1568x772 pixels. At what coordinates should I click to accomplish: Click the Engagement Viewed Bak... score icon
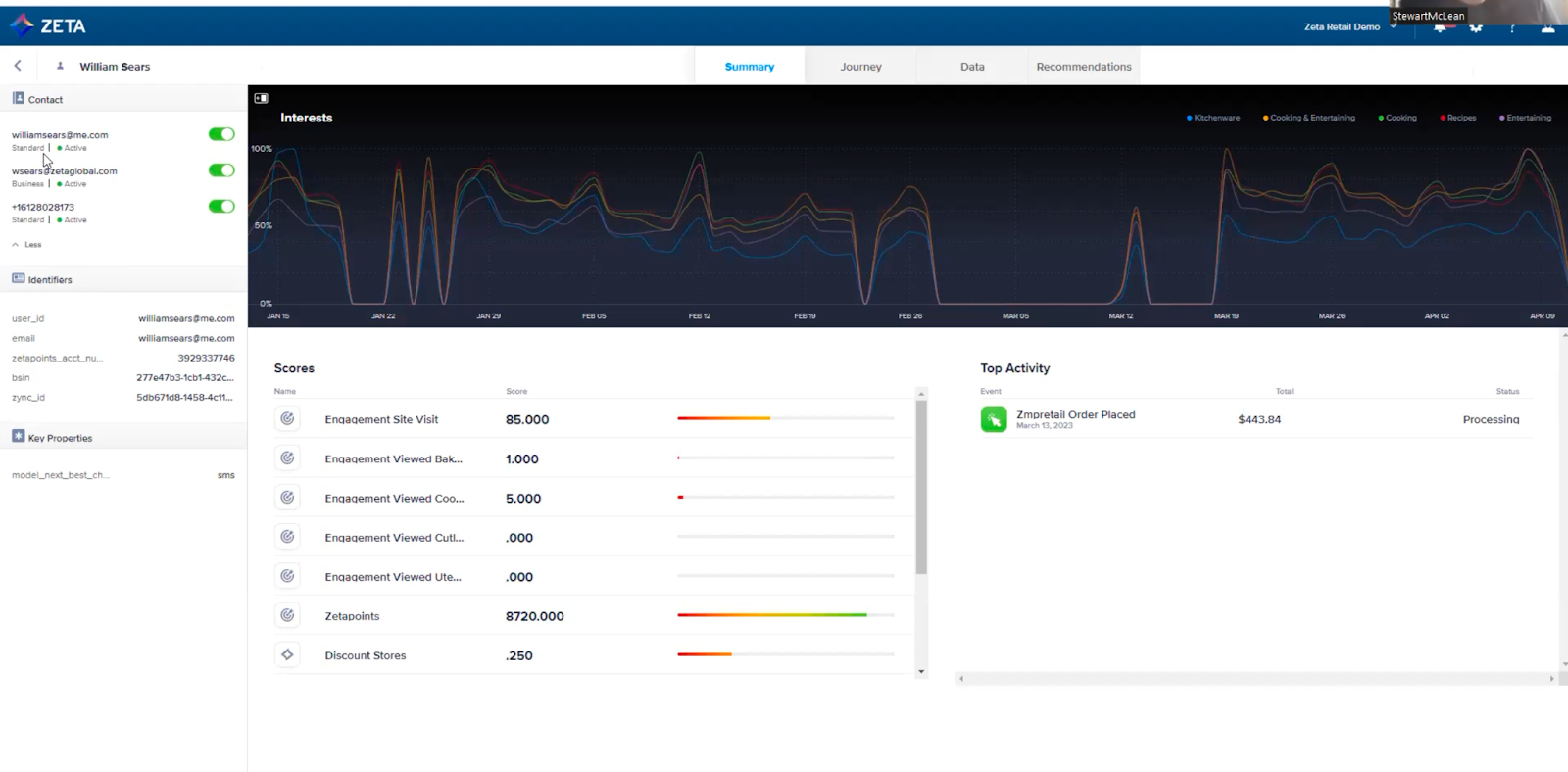(287, 458)
